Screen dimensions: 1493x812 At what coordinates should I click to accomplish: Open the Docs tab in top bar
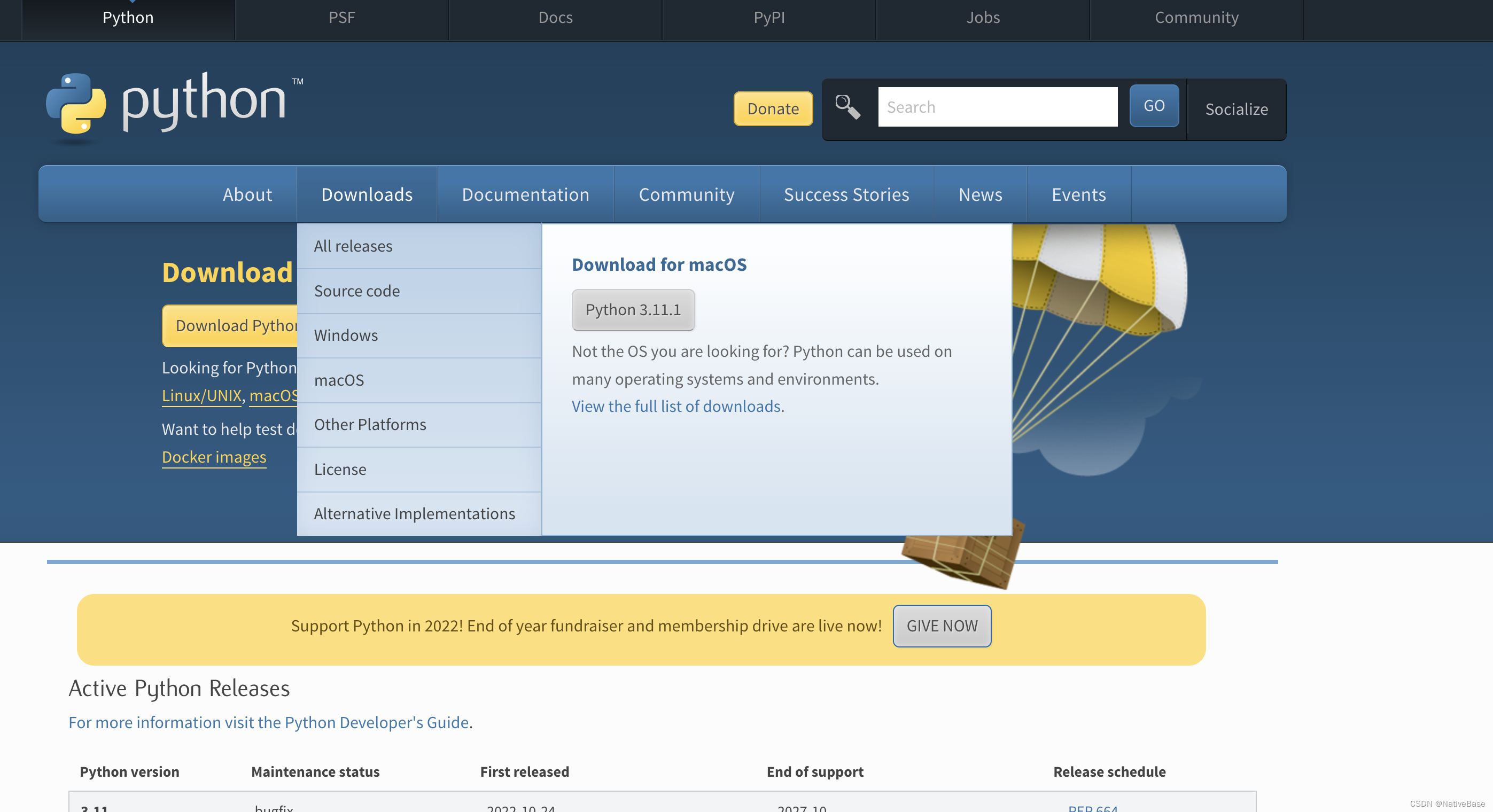(555, 18)
